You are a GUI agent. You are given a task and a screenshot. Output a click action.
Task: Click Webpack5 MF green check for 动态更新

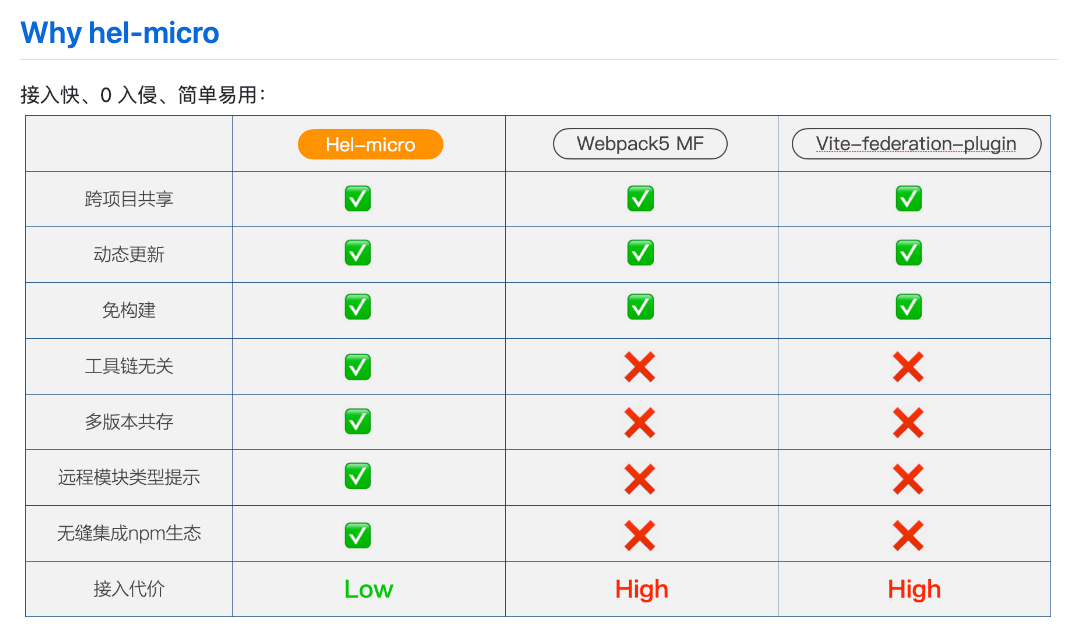click(640, 253)
